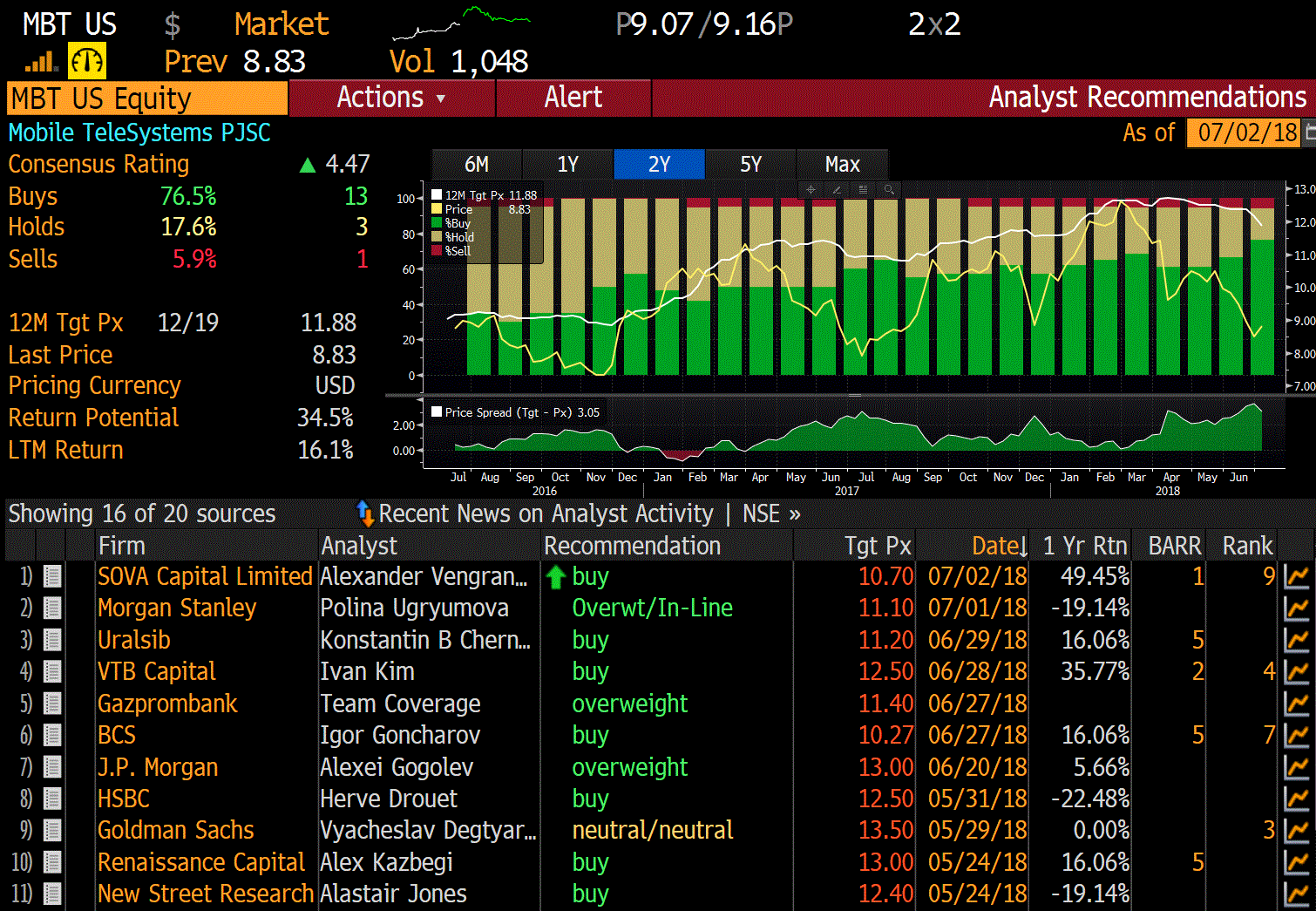Click the chart zoom magnifier icon
The height and width of the screenshot is (911, 1316).
tap(889, 189)
